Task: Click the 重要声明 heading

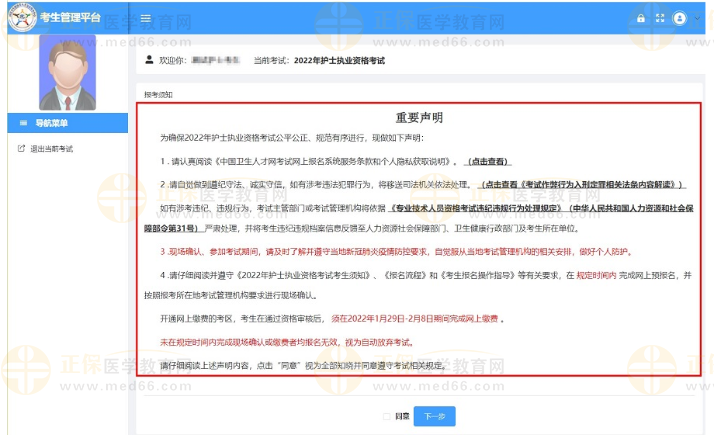Action: click(x=420, y=117)
